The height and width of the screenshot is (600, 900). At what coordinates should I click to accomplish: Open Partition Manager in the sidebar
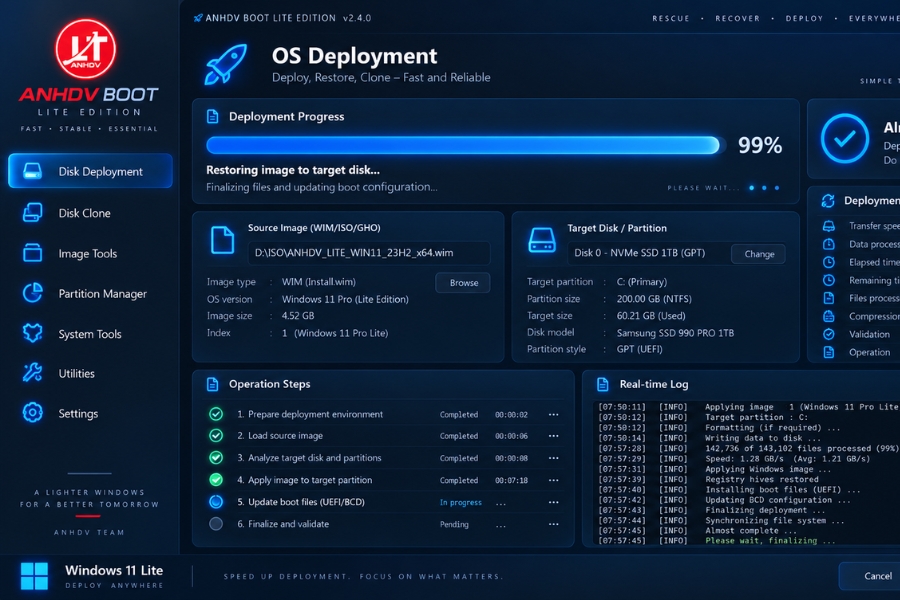[x=102, y=293]
